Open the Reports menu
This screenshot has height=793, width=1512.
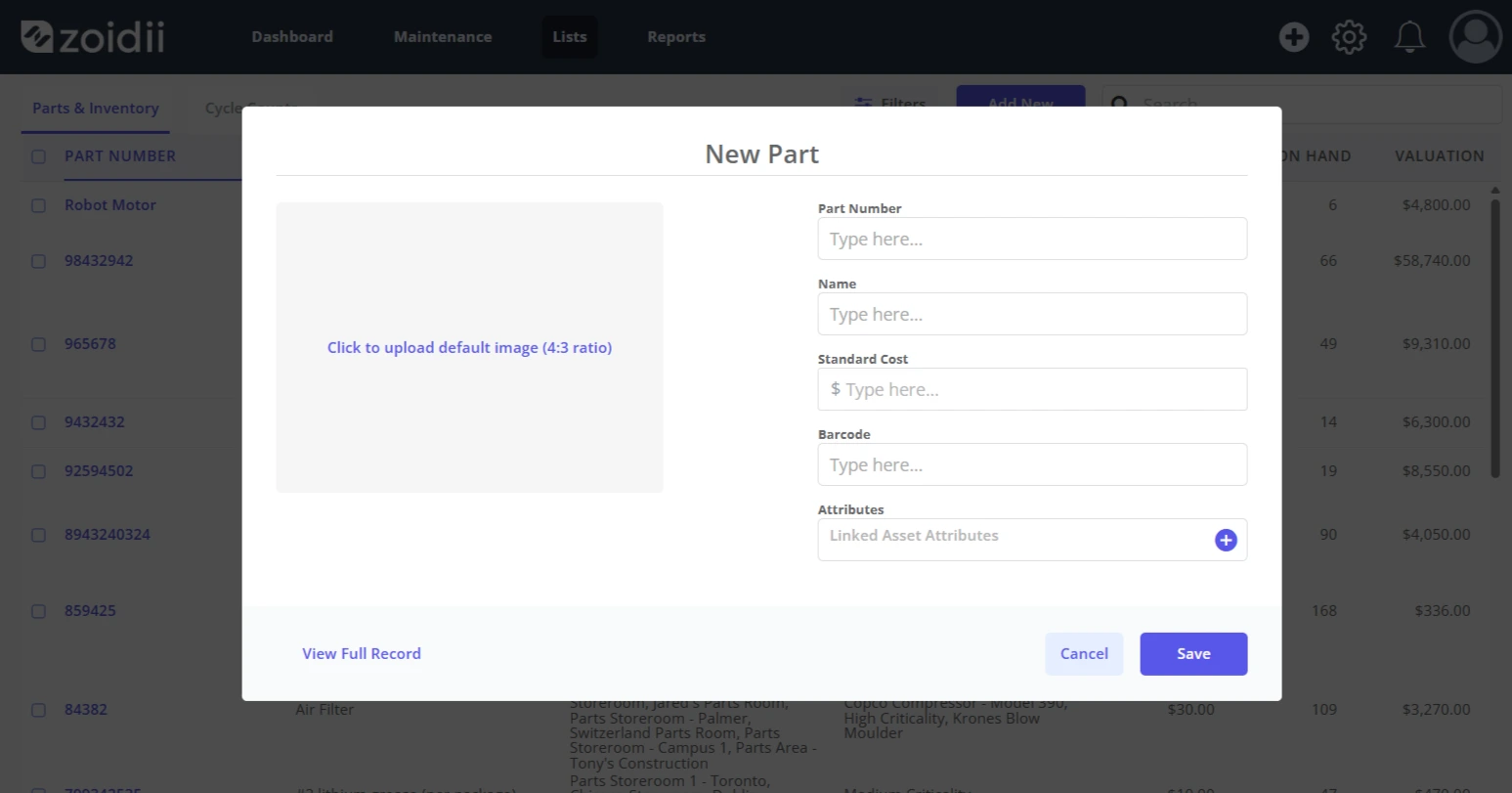point(676,37)
